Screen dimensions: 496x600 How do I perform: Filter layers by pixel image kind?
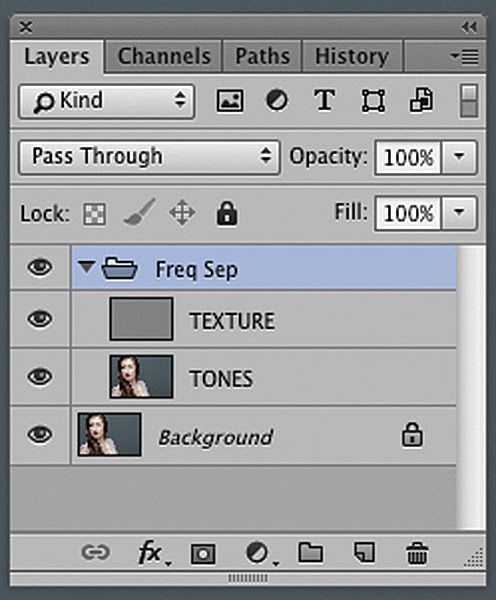click(x=230, y=101)
